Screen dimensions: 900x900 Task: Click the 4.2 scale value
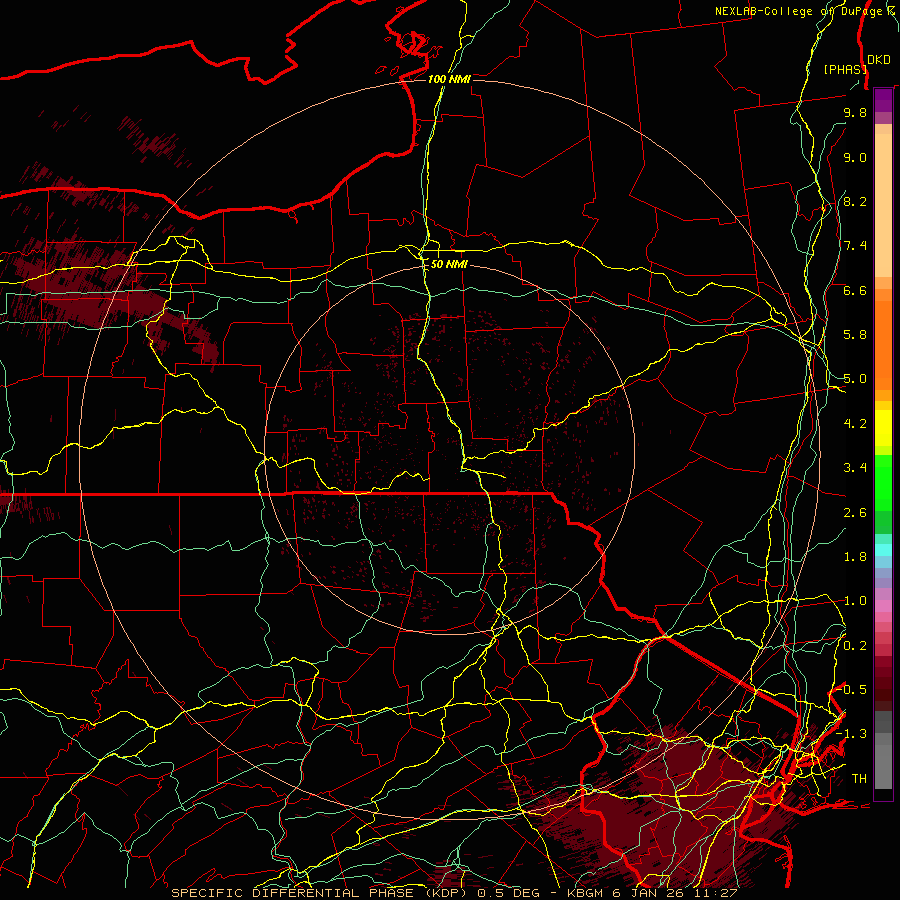pos(855,424)
